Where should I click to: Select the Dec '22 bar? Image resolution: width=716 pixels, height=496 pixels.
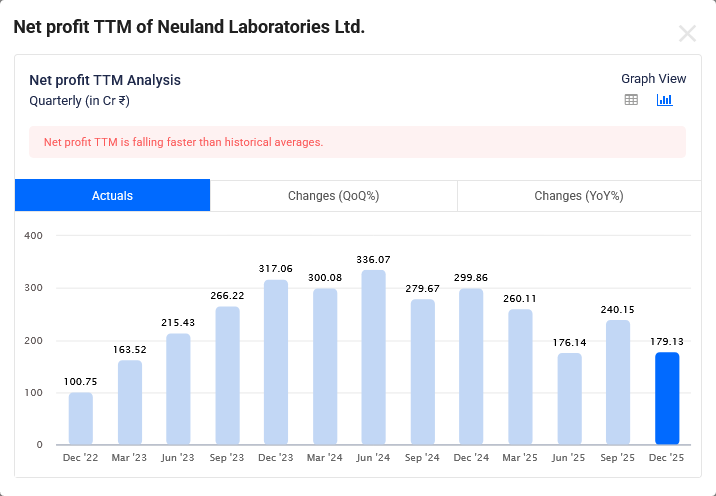click(x=81, y=418)
